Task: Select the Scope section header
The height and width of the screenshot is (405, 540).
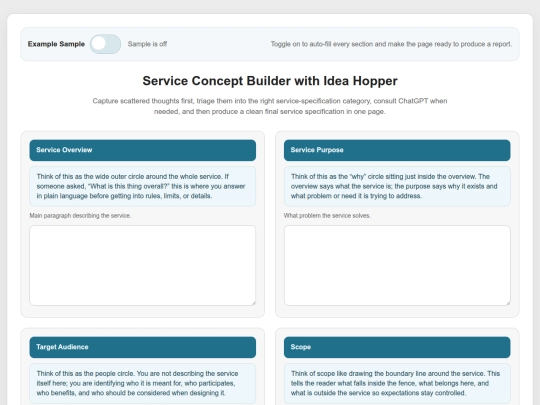Action: click(x=397, y=347)
